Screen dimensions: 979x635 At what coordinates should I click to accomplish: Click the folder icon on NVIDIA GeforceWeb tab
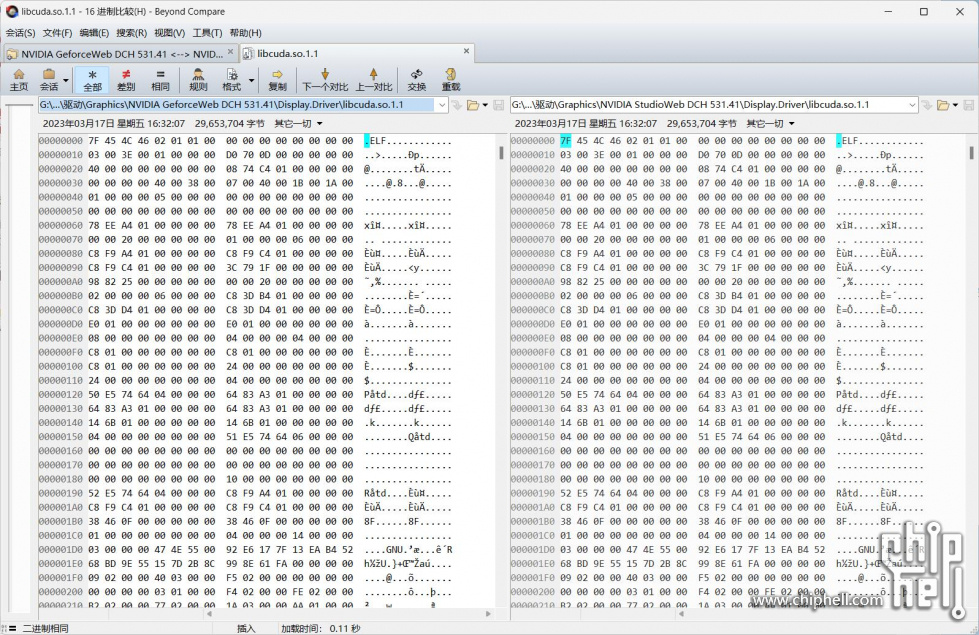(x=12, y=54)
